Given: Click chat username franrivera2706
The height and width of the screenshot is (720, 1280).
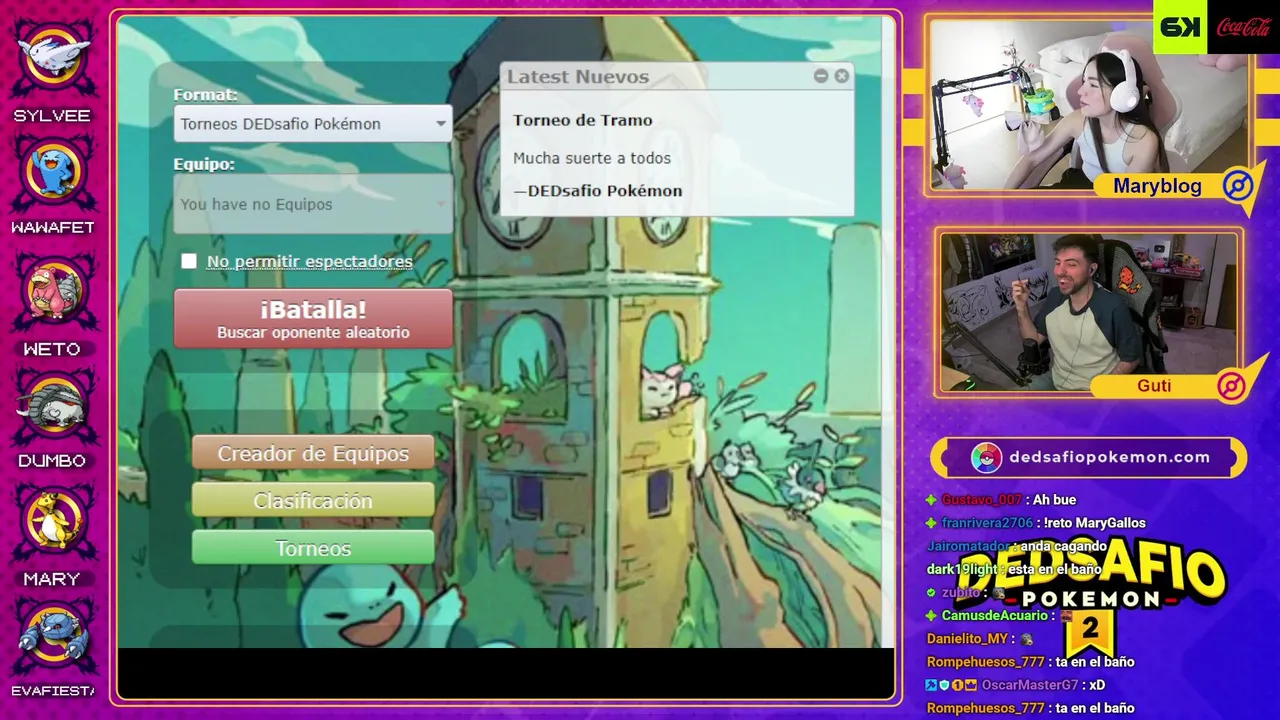Looking at the screenshot, I should [988, 523].
